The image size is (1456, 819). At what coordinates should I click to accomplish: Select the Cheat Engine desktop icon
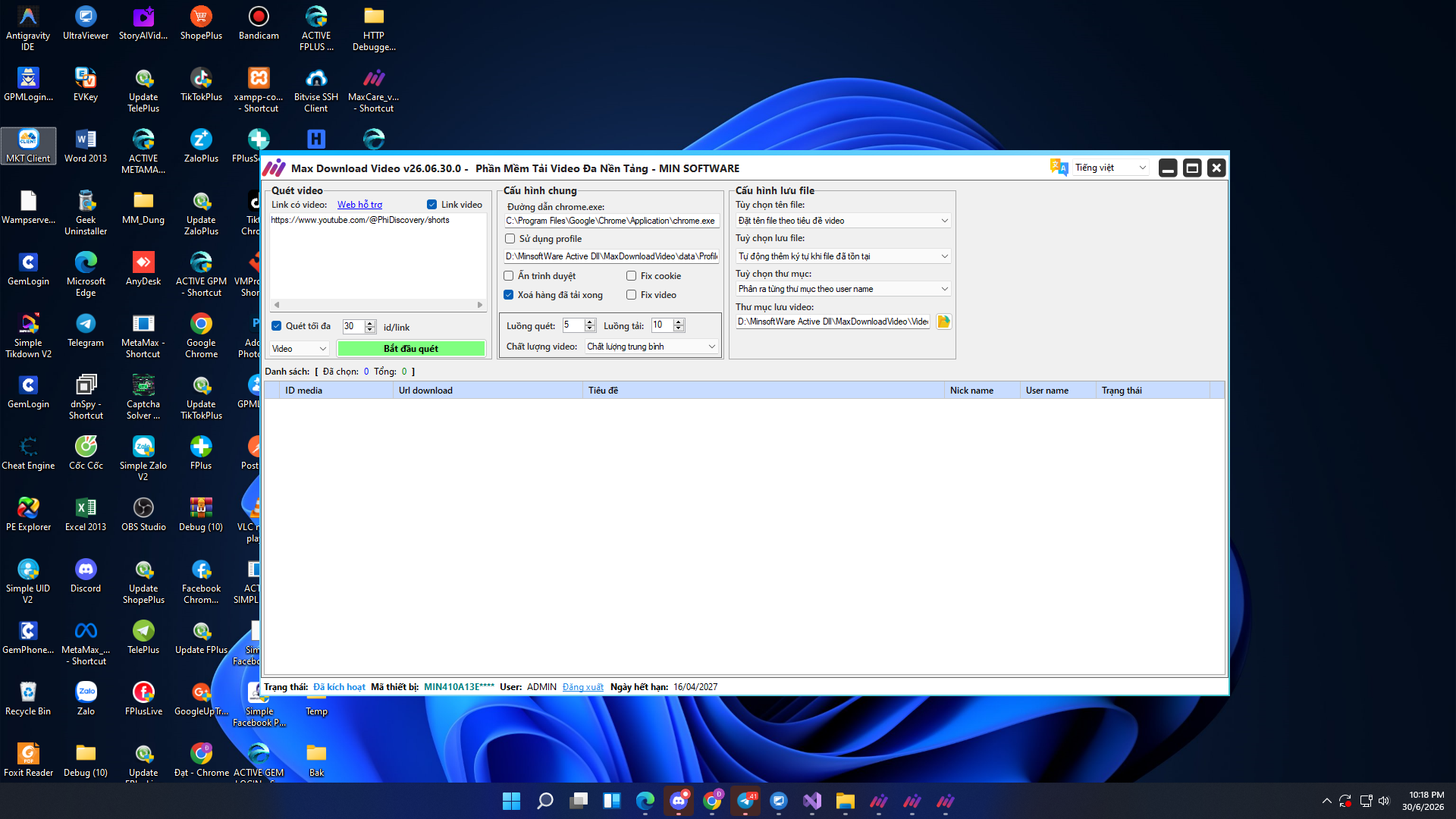tap(28, 453)
